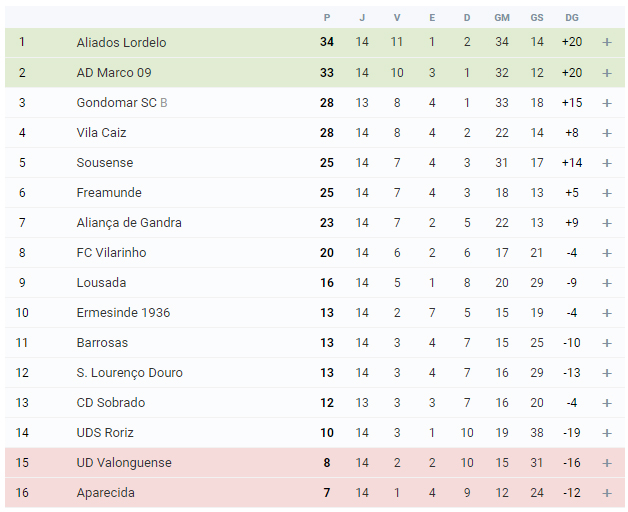This screenshot has height=512, width=628.
Task: Expand details for Aliados Lordelo row
Action: click(607, 42)
